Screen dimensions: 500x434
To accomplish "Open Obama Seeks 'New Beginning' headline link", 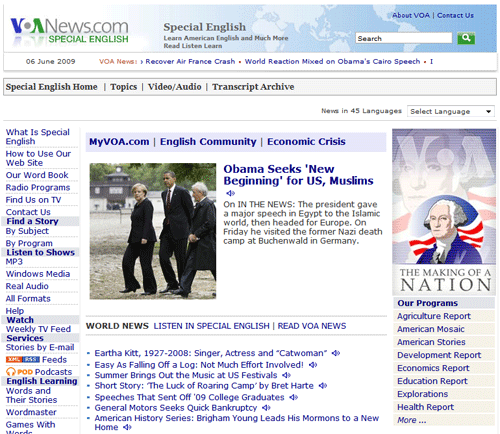I will [x=298, y=175].
